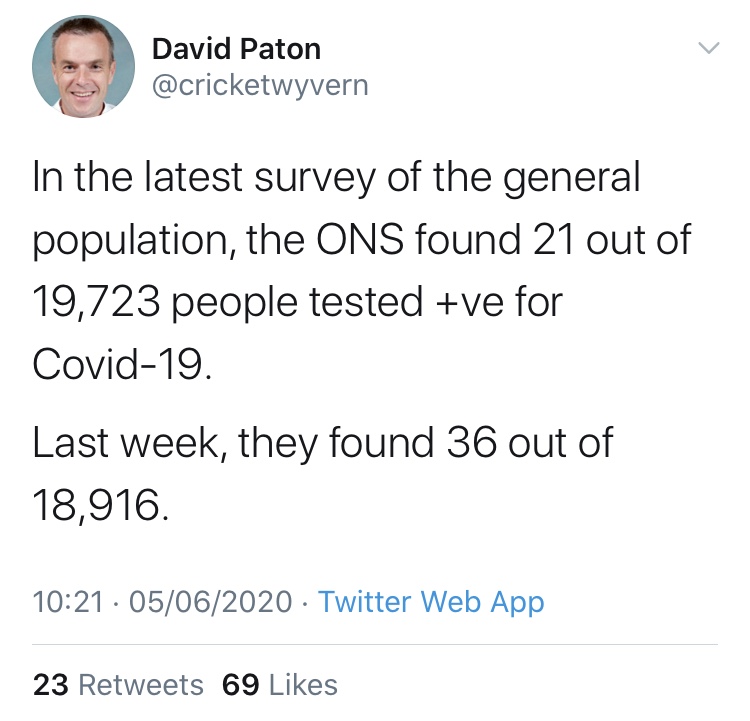Open the @cricketwyvern handle link
This screenshot has width=750, height=721.
(260, 86)
